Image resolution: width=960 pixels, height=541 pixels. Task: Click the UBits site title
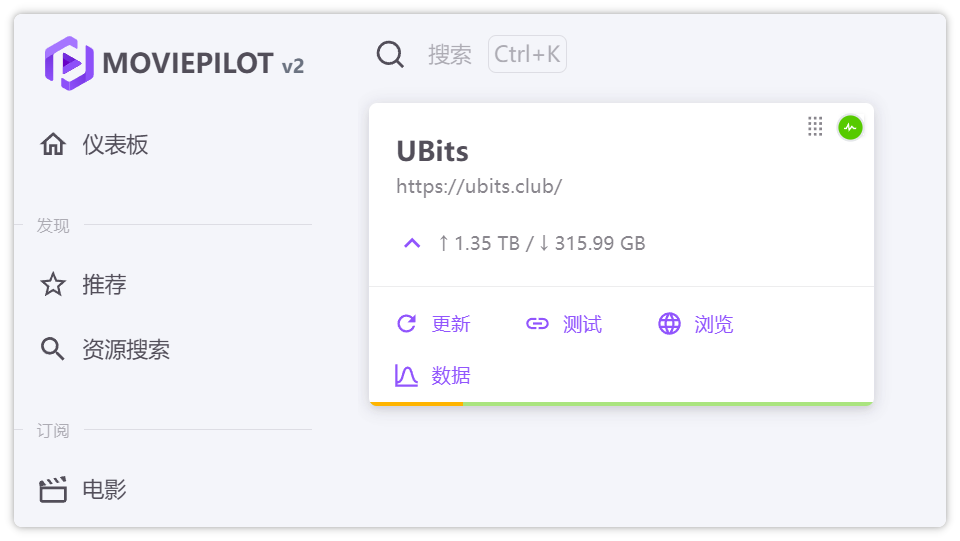(432, 151)
